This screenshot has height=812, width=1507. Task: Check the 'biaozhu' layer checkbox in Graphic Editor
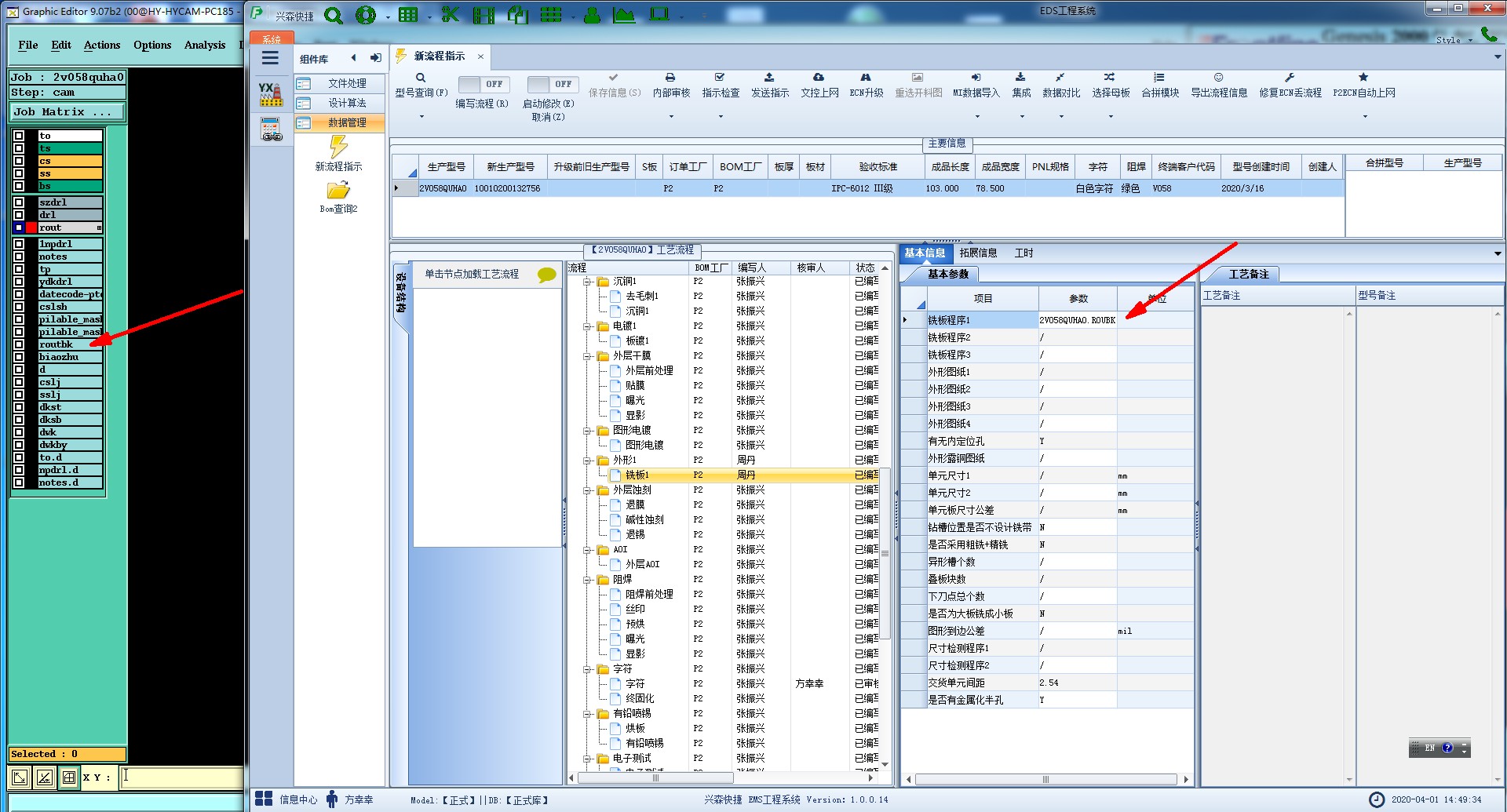click(x=19, y=357)
